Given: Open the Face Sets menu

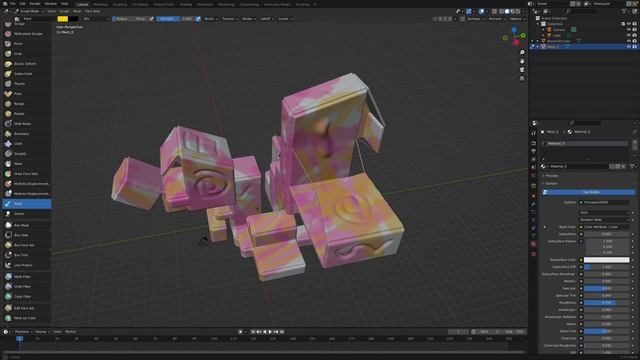Looking at the screenshot, I should (92, 11).
